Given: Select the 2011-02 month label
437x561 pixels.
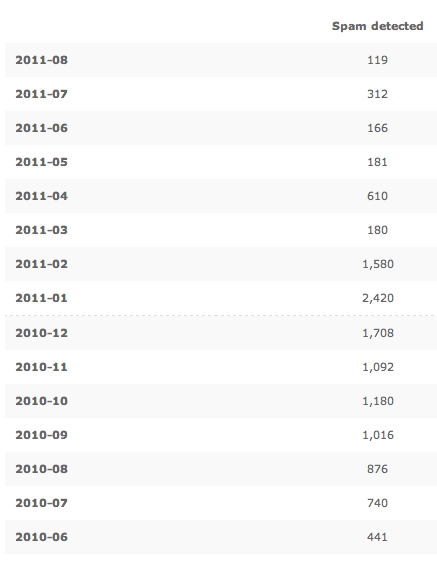Looking at the screenshot, I should point(42,264).
